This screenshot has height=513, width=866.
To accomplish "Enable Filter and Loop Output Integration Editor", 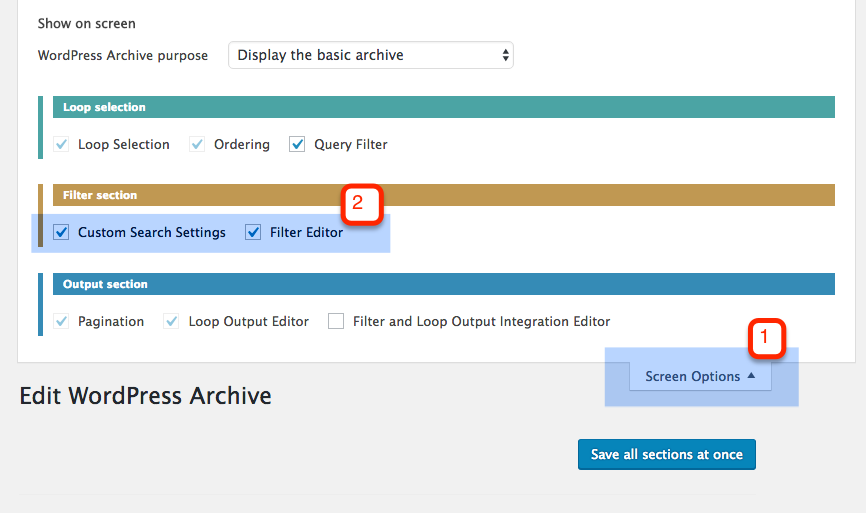I will [x=336, y=321].
